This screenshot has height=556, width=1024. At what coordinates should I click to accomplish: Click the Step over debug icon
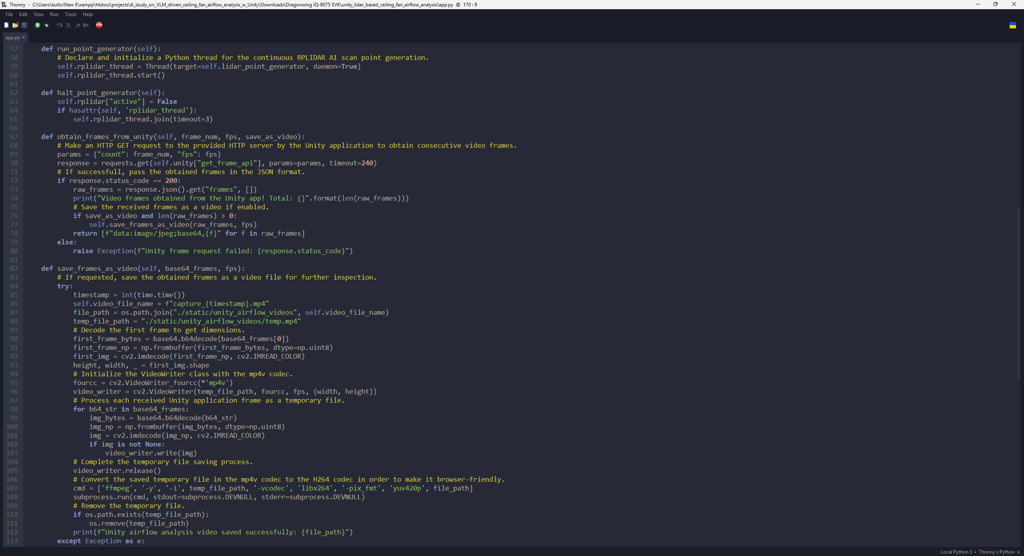coord(59,25)
